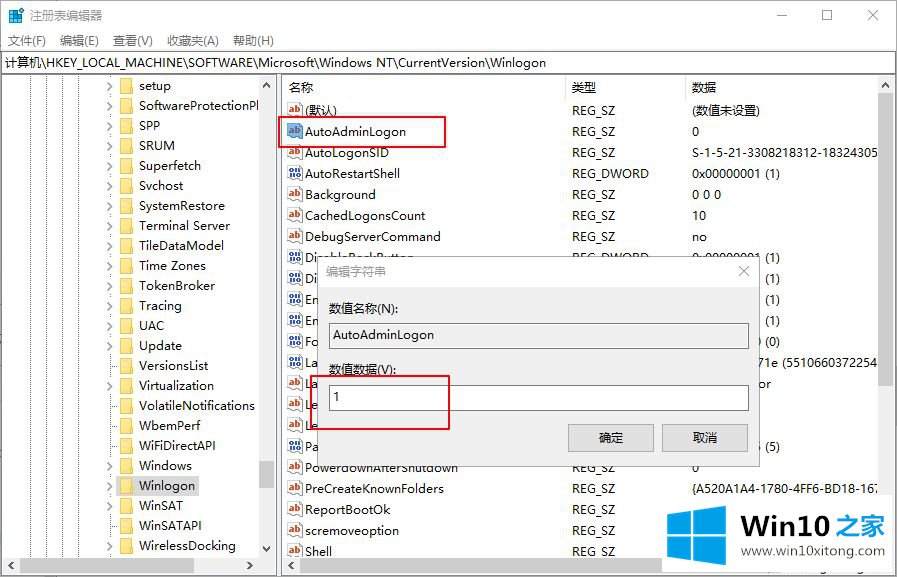Click the folder icon of the SPP key

(x=126, y=126)
